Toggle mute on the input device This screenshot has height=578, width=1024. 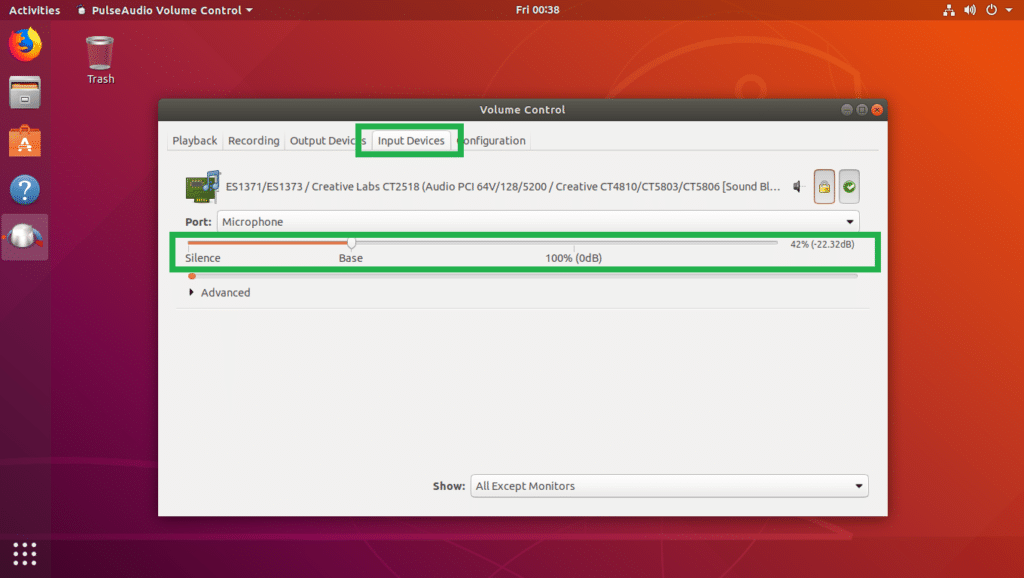click(x=798, y=186)
